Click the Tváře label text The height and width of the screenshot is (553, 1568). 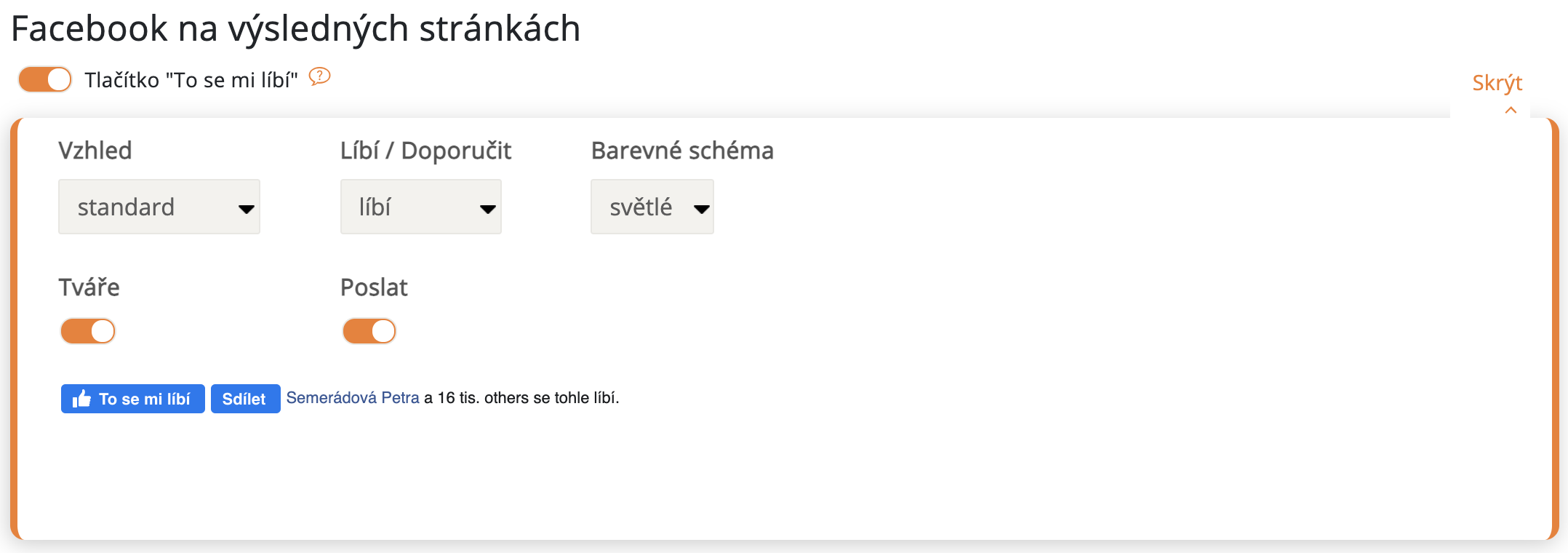pyautogui.click(x=89, y=287)
